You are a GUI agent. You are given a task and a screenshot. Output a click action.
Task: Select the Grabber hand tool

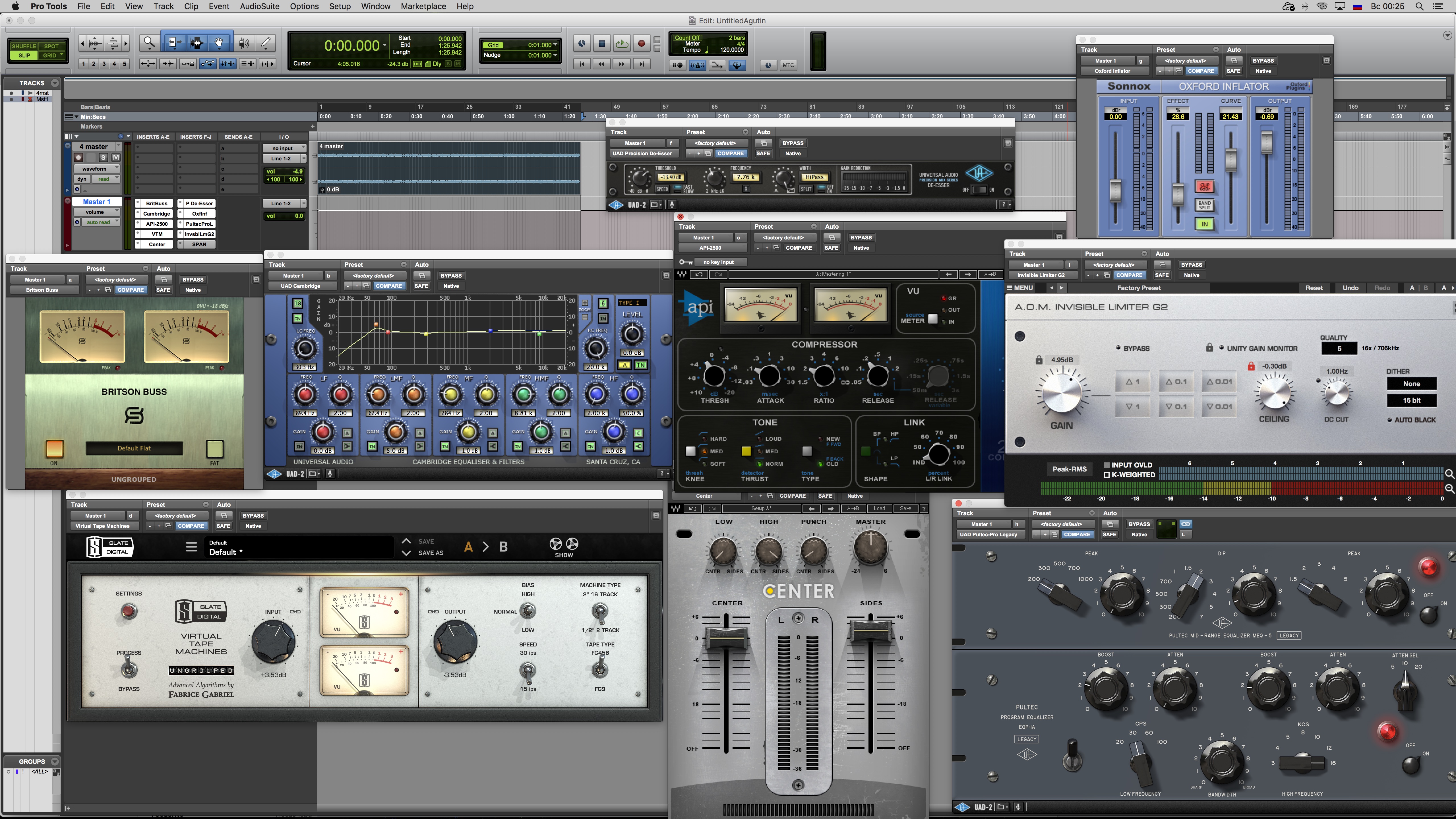click(219, 42)
